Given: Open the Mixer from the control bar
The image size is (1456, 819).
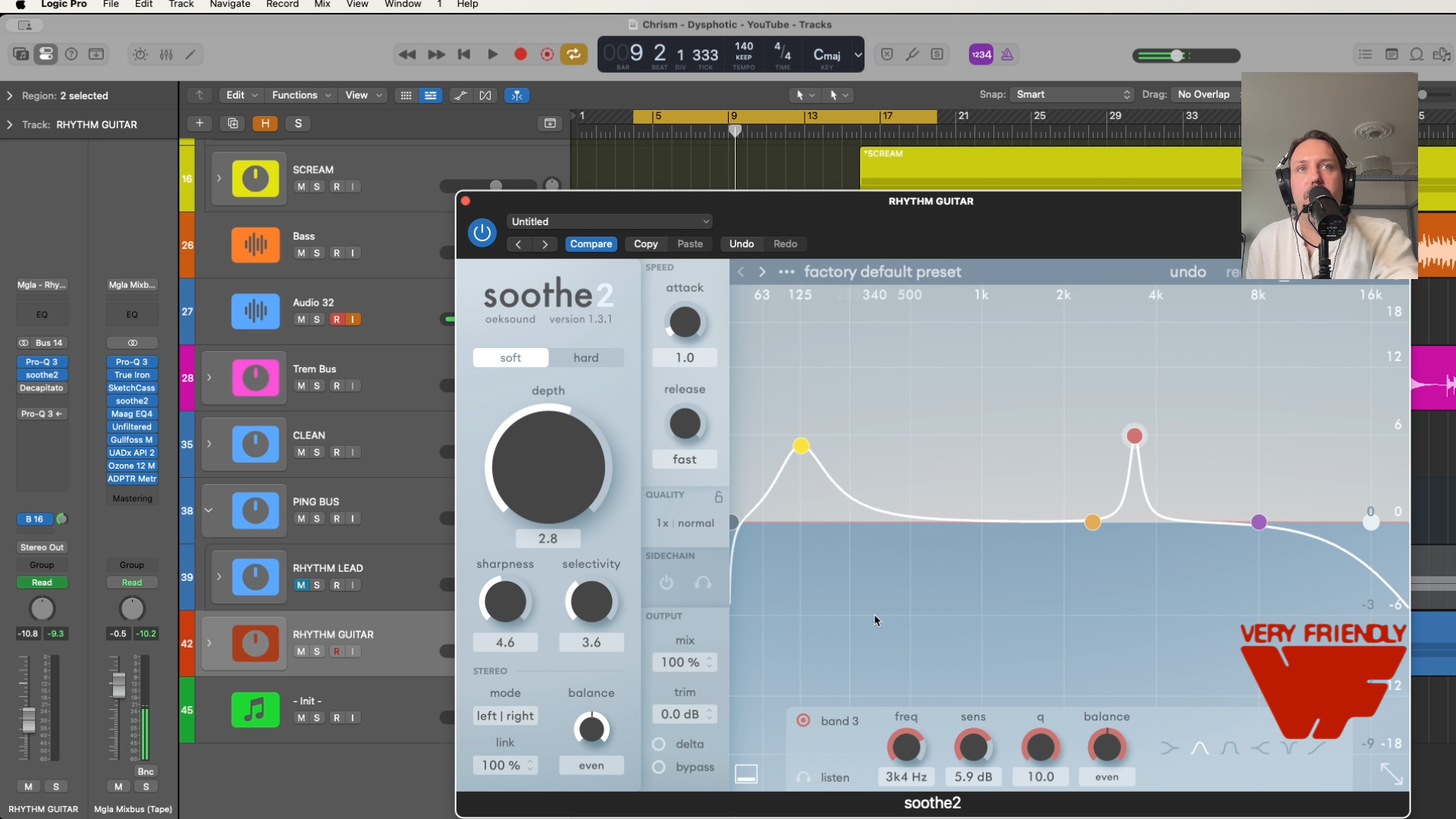Looking at the screenshot, I should pos(166,55).
